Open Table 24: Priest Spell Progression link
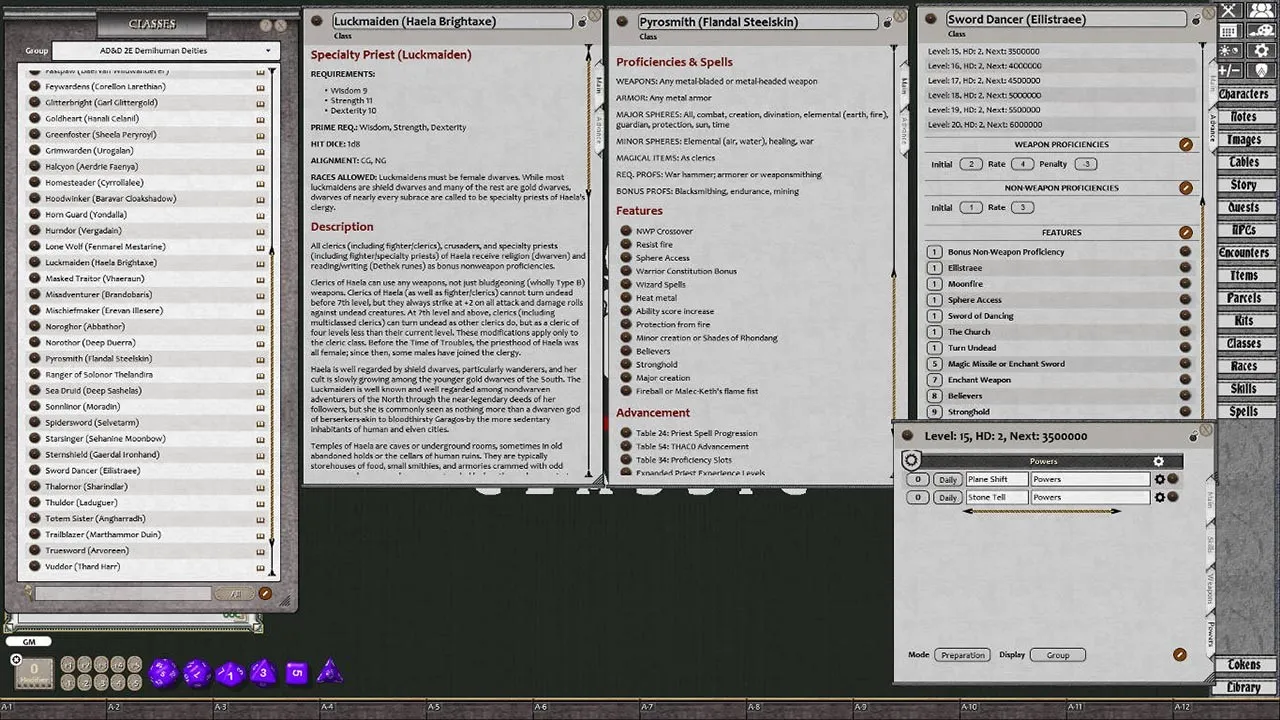The image size is (1280, 720). (696, 433)
